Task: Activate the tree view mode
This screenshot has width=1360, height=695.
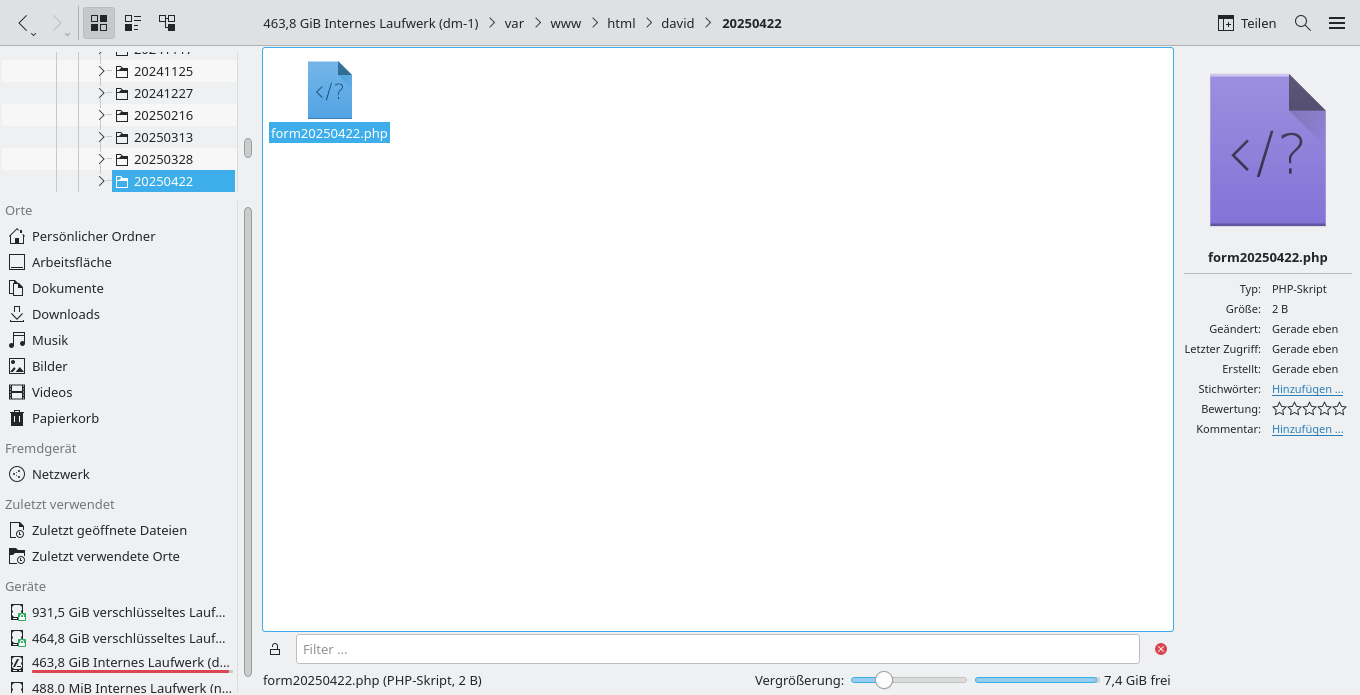Action: coord(167,22)
